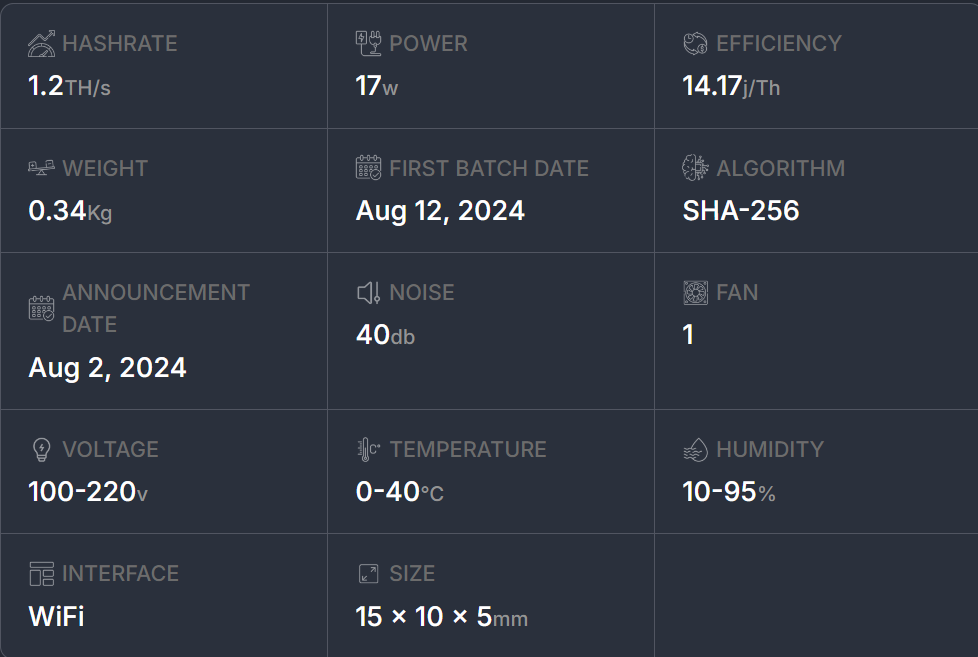Click the Weight scale icon
The image size is (978, 657).
click(40, 168)
